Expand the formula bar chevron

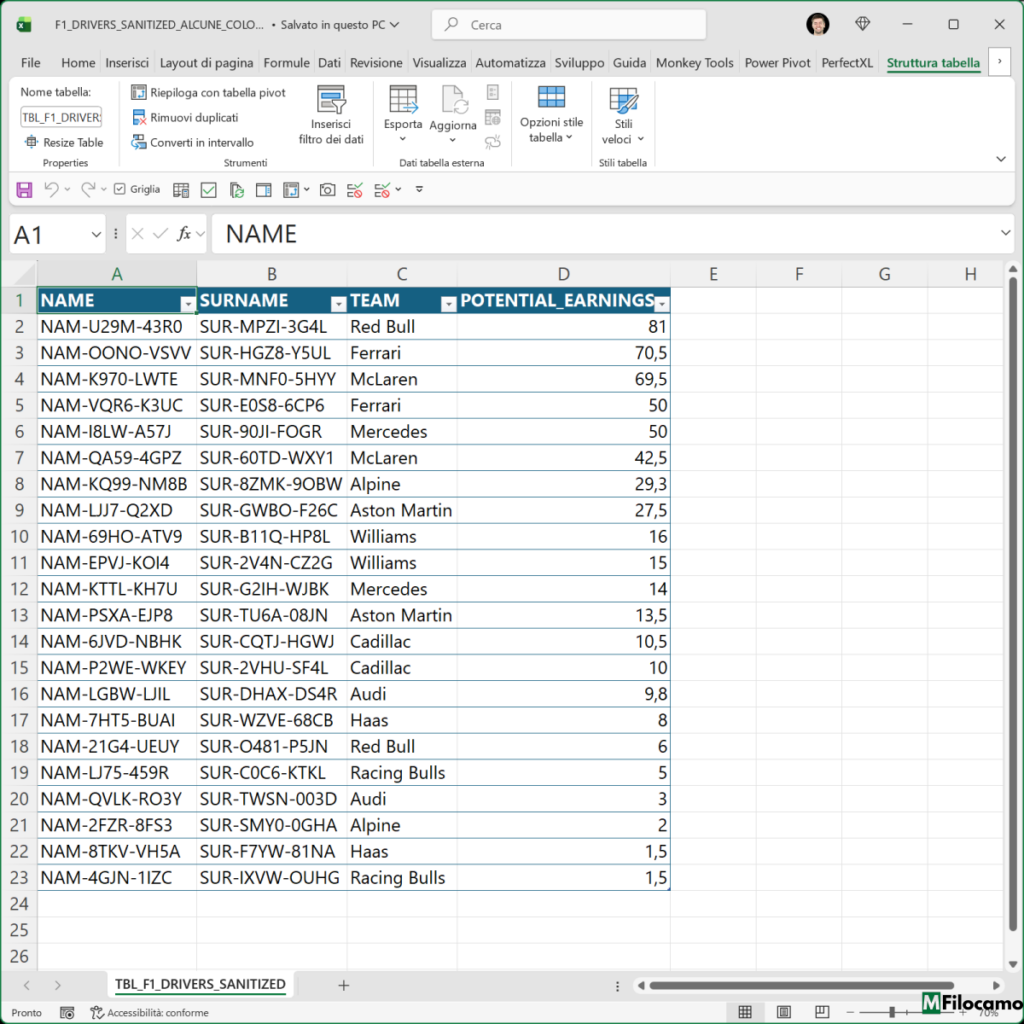[x=1005, y=232]
